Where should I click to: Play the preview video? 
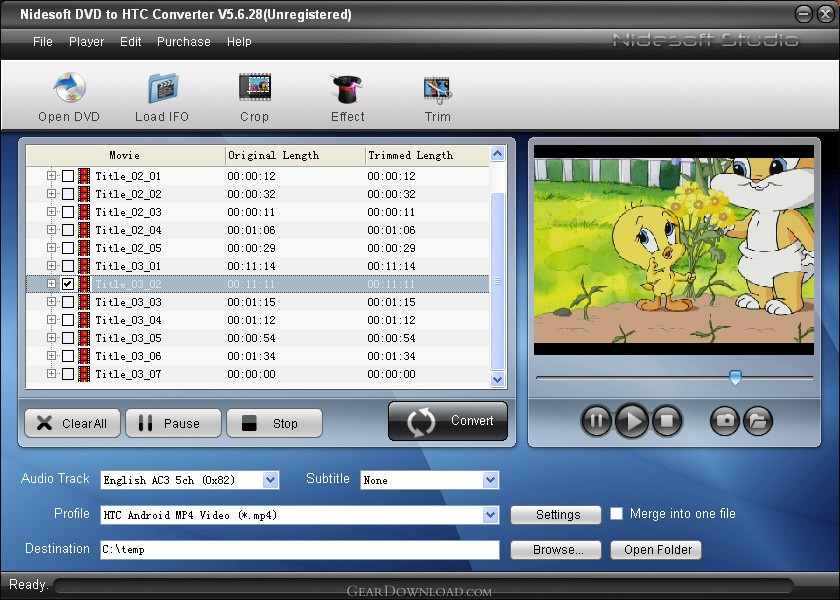632,421
